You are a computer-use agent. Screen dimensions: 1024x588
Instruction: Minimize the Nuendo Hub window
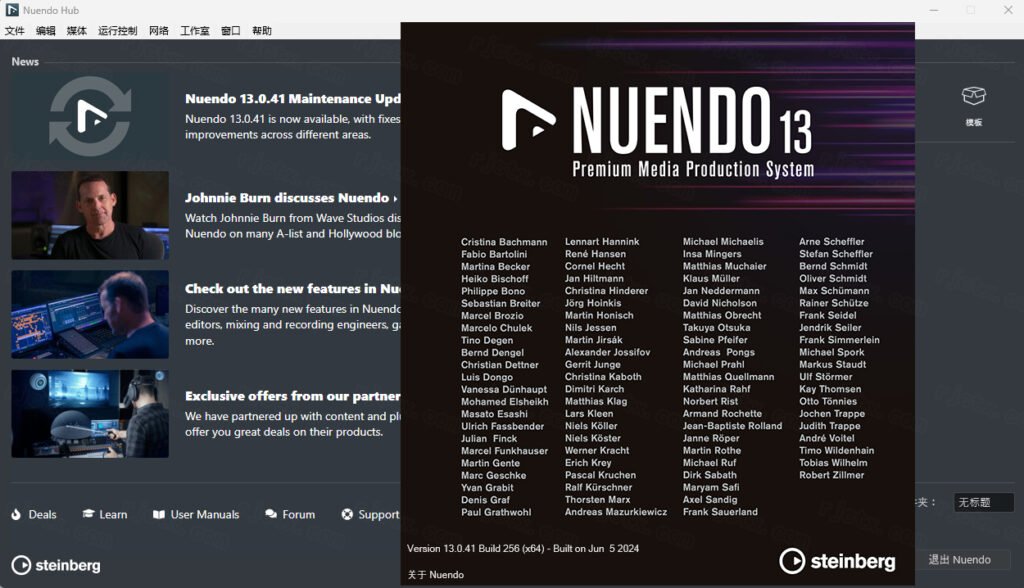(934, 10)
